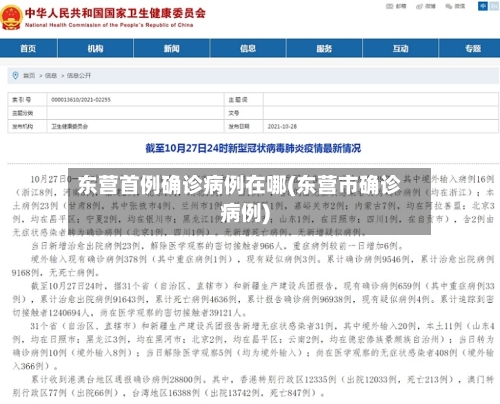
Task: Open the 机构 navigation tab
Action: (x=95, y=48)
